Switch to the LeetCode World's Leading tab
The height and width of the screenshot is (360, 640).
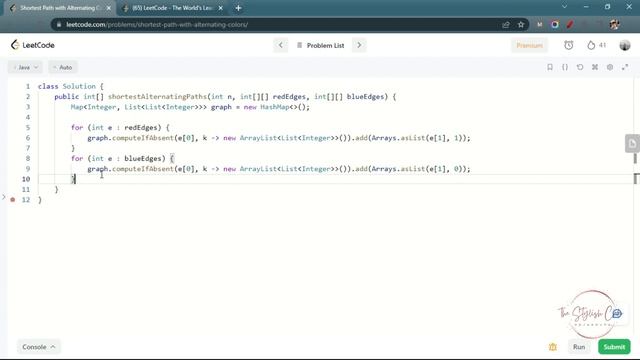coord(172,8)
